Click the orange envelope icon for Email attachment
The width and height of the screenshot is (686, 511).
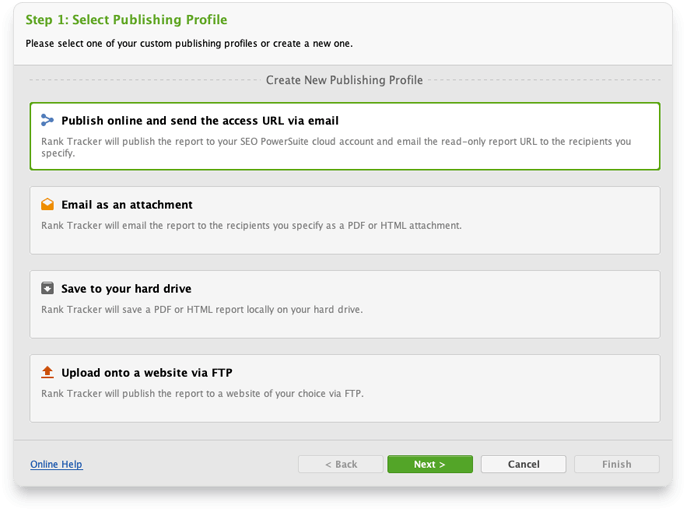tap(47, 204)
